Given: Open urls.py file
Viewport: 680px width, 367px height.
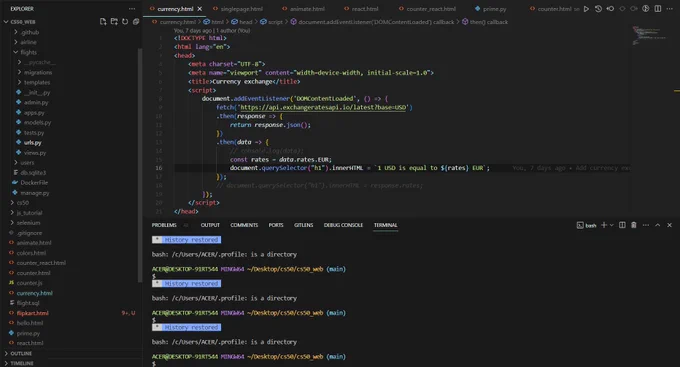Looking at the screenshot, I should pyautogui.click(x=33, y=143).
